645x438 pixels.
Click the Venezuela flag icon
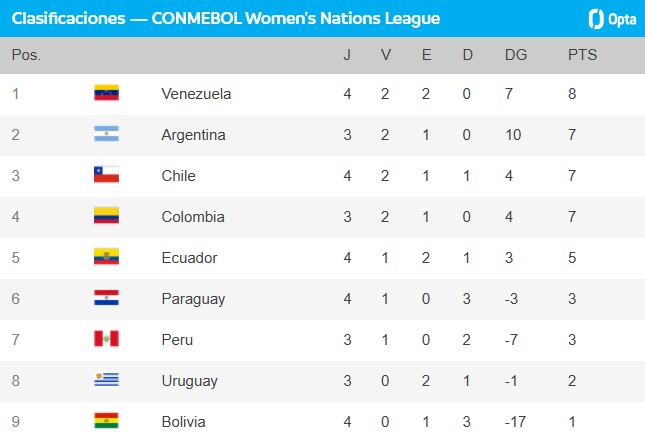(106, 93)
